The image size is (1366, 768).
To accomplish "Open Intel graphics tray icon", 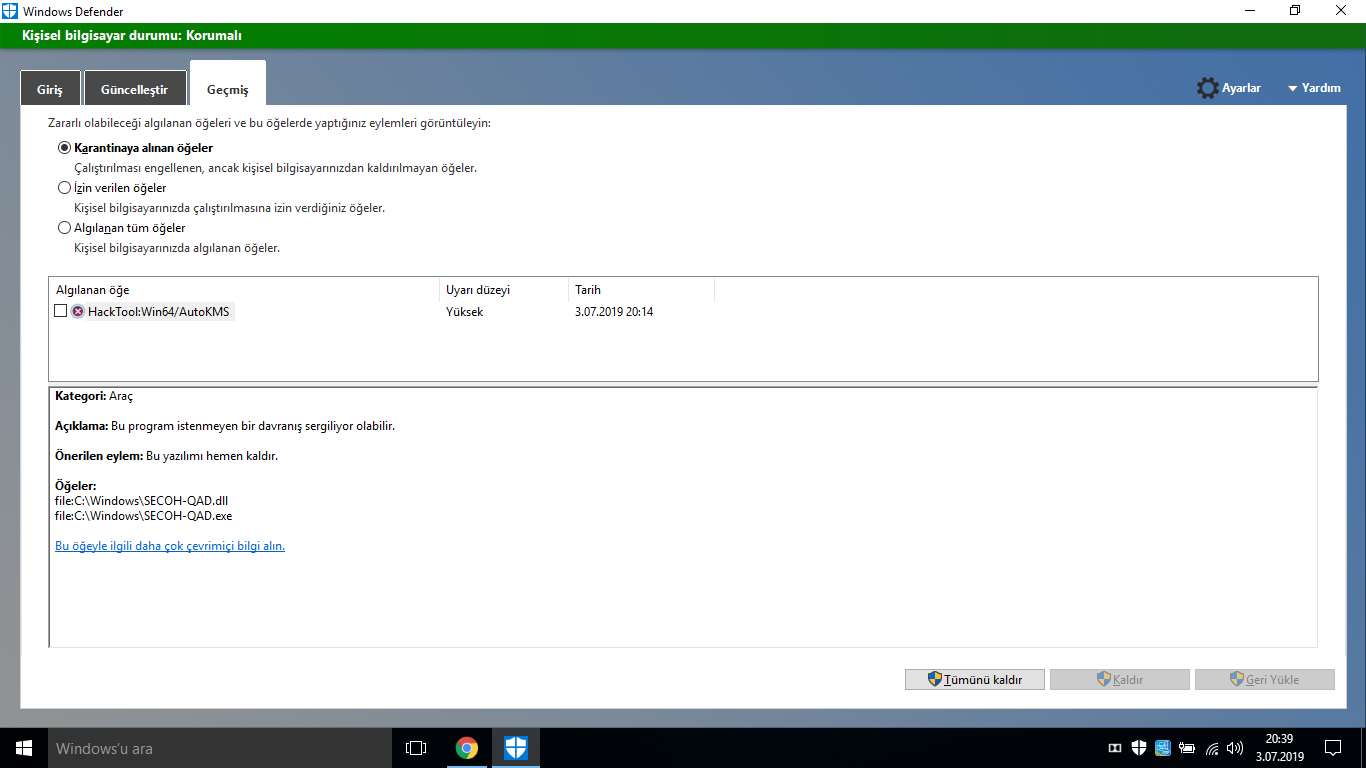I will pyautogui.click(x=1163, y=748).
